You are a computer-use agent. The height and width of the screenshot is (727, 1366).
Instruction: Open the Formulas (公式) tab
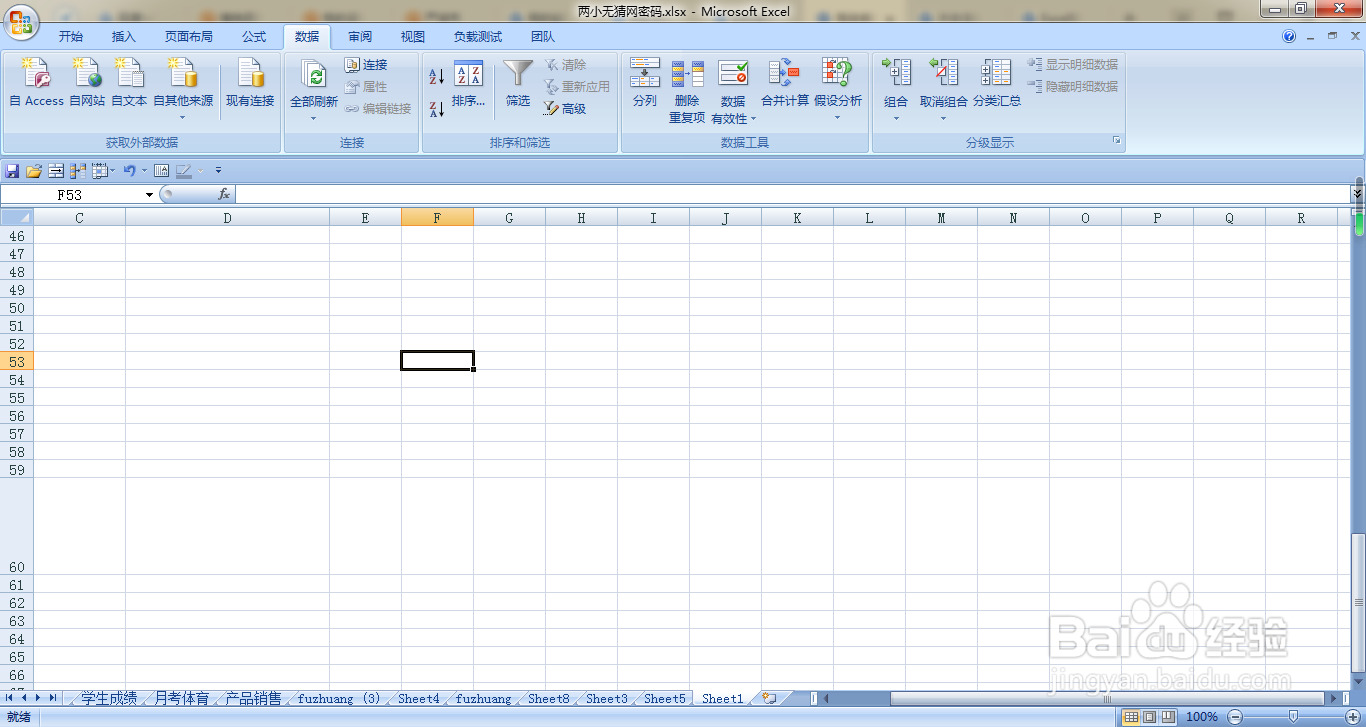point(254,37)
